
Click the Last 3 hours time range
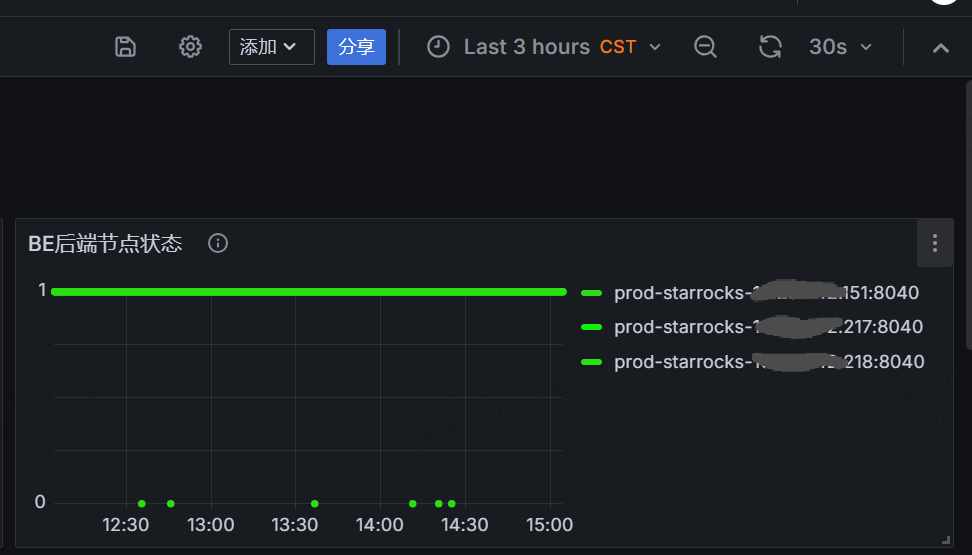coord(526,47)
